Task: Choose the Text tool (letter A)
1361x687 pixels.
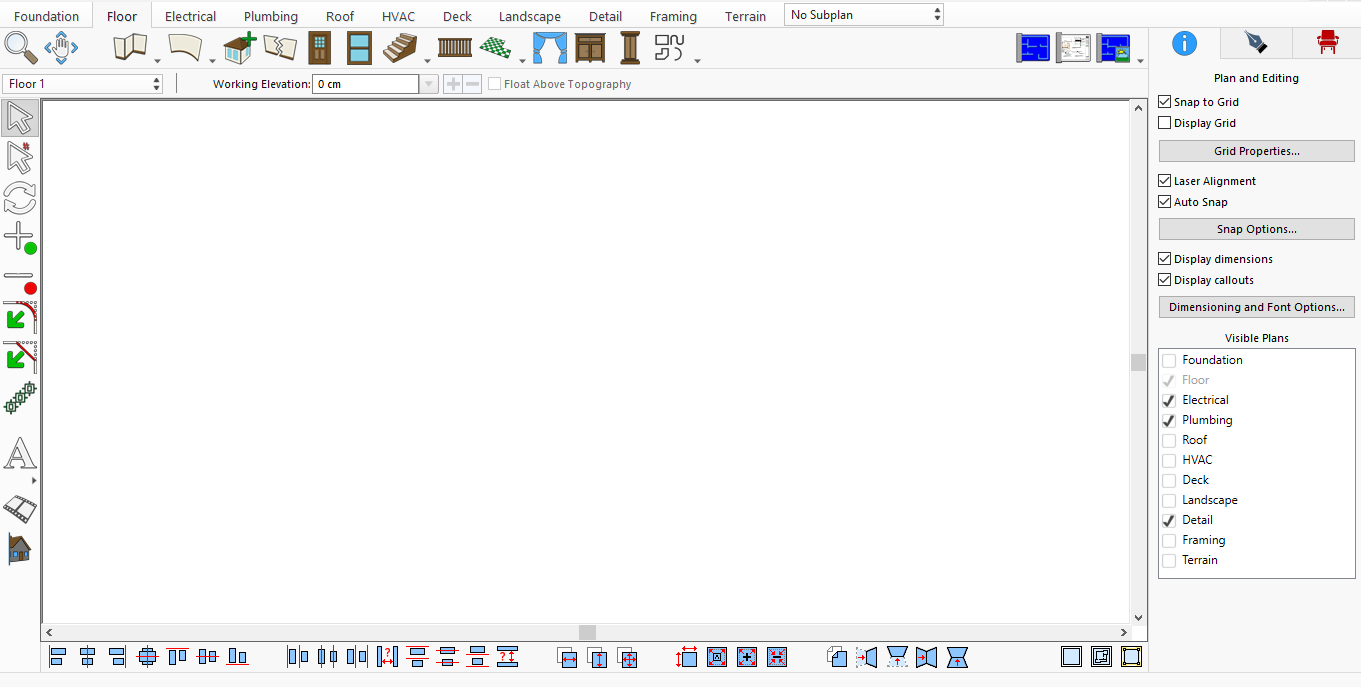Action: pos(20,454)
